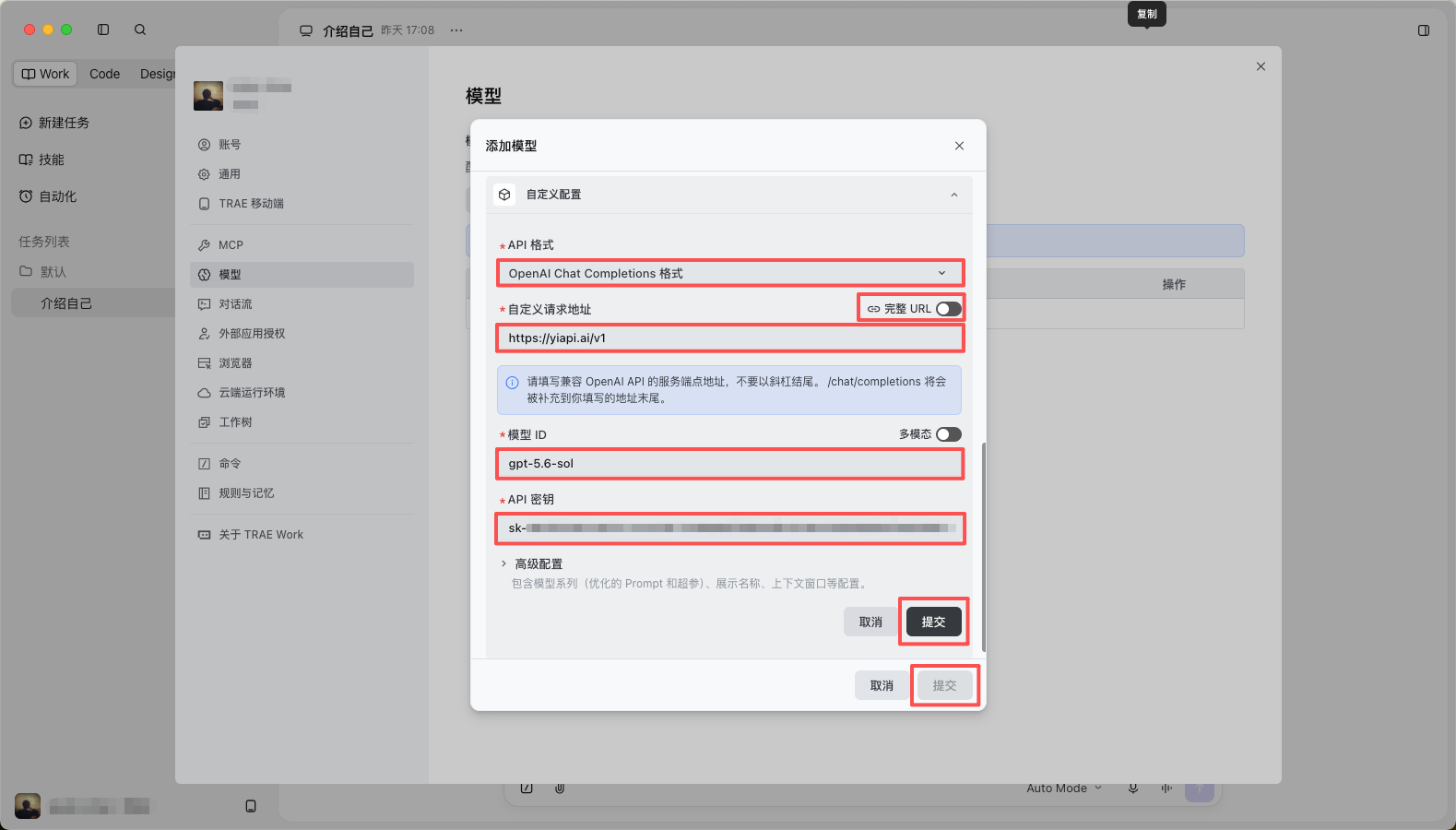This screenshot has width=1456, height=830.
Task: Click the info icon in the URL hint box
Action: point(512,382)
